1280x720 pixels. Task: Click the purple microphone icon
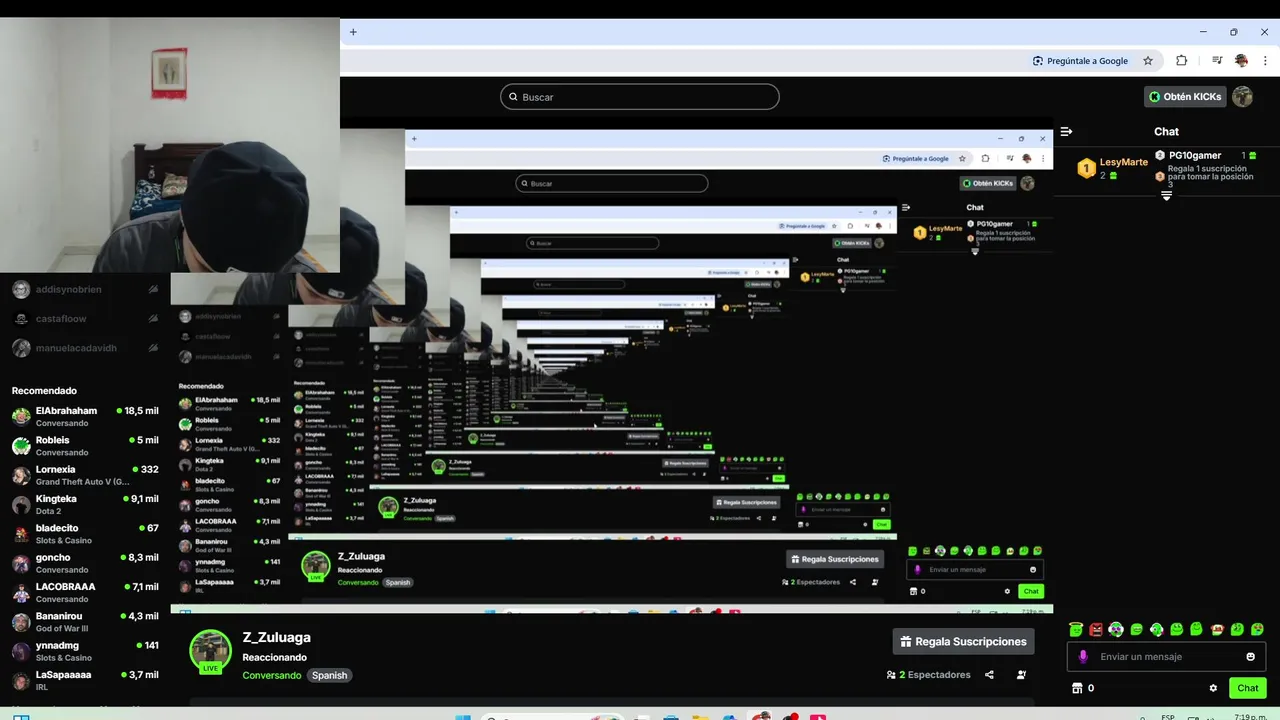click(x=1083, y=657)
